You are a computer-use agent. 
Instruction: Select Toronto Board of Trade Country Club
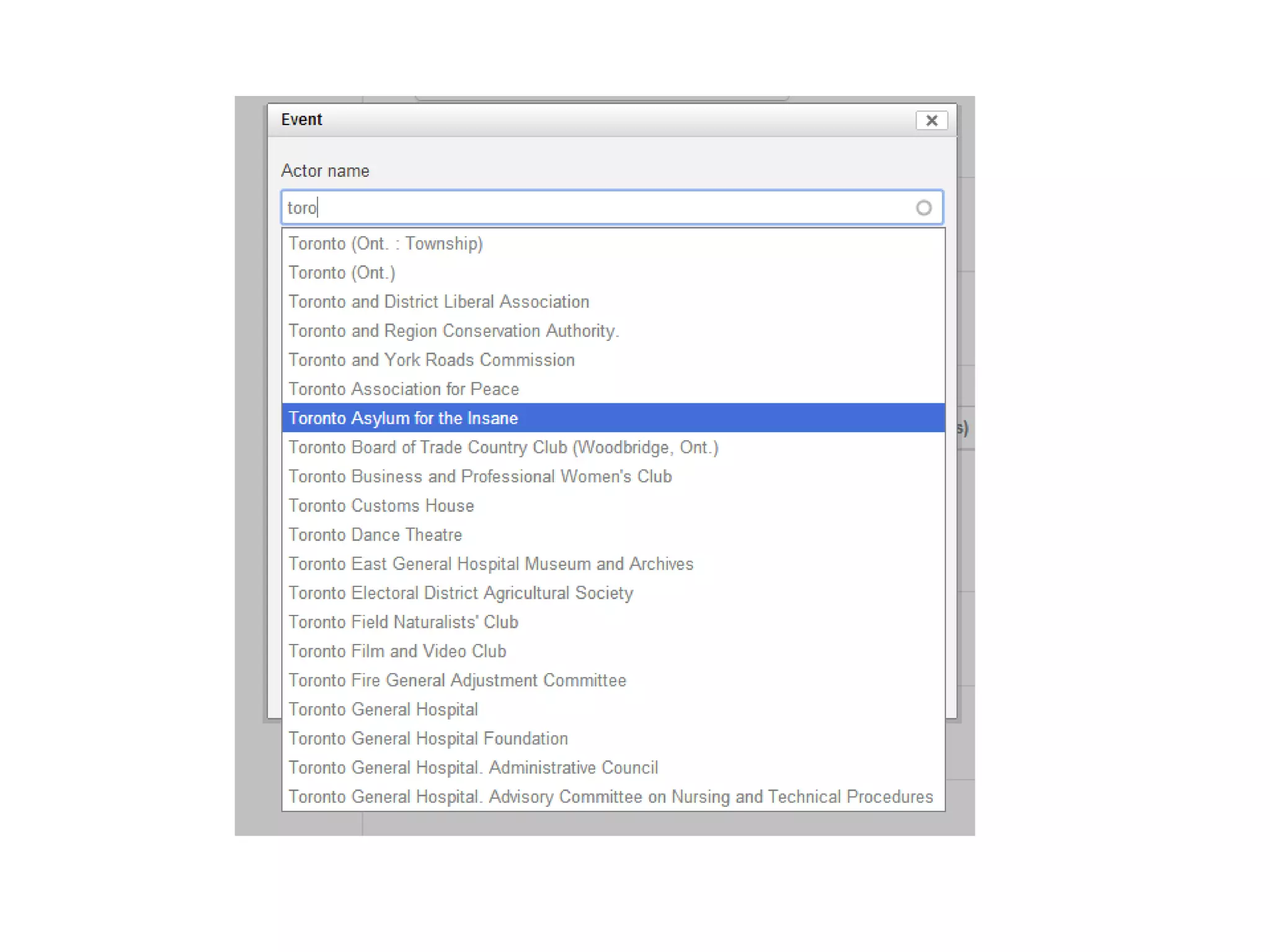click(503, 447)
